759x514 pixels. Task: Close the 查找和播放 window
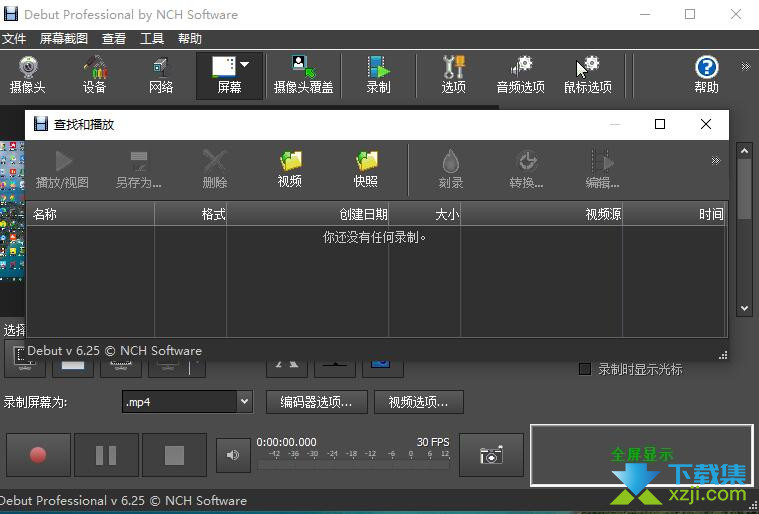point(706,124)
